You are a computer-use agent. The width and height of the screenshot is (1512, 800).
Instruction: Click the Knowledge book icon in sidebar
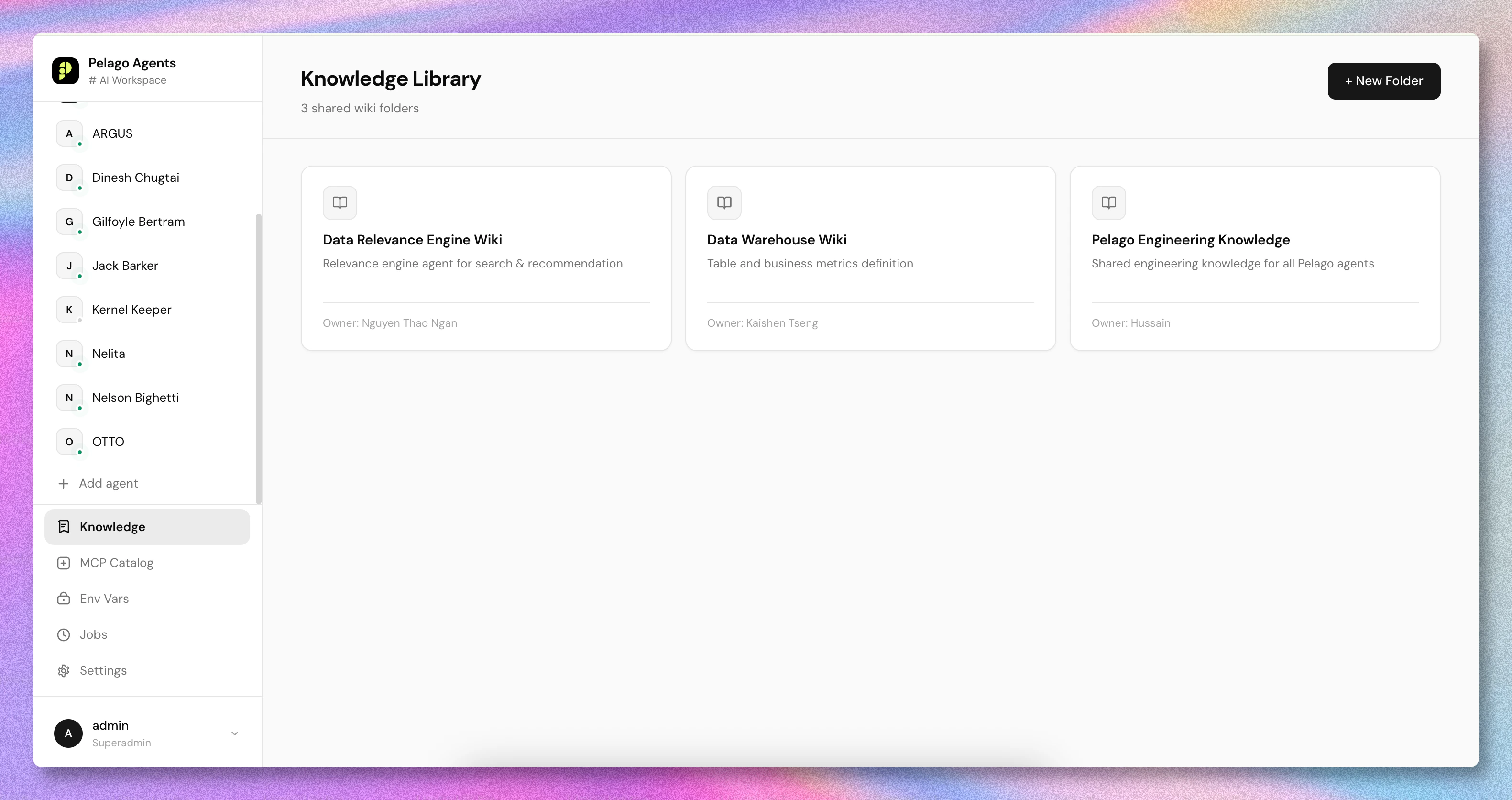64,527
